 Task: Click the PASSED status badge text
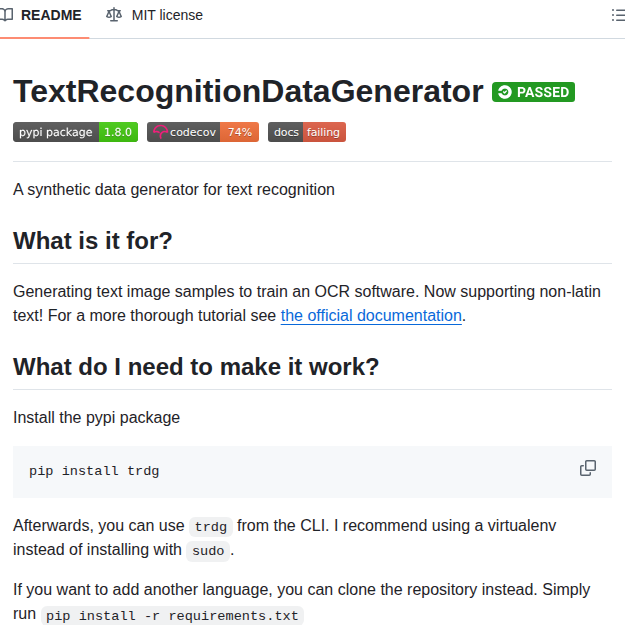tap(543, 92)
